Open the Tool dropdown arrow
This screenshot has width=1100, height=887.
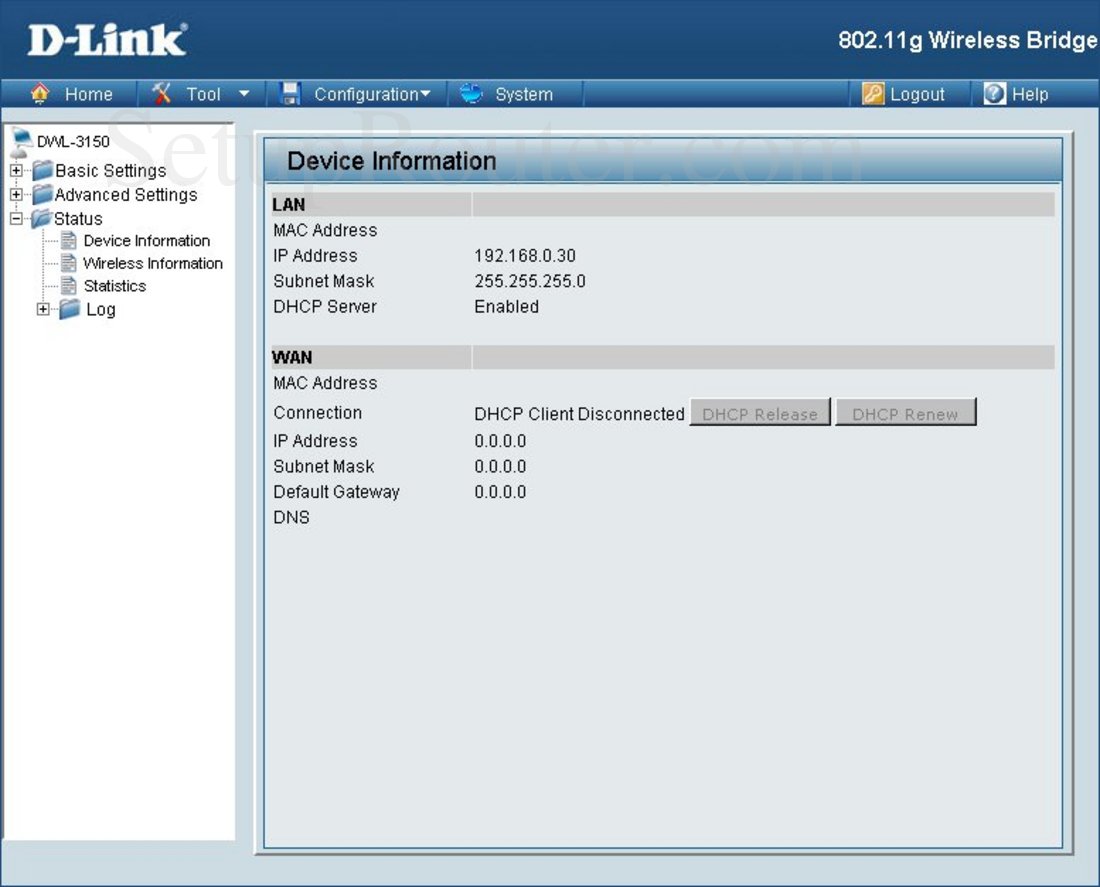click(243, 93)
